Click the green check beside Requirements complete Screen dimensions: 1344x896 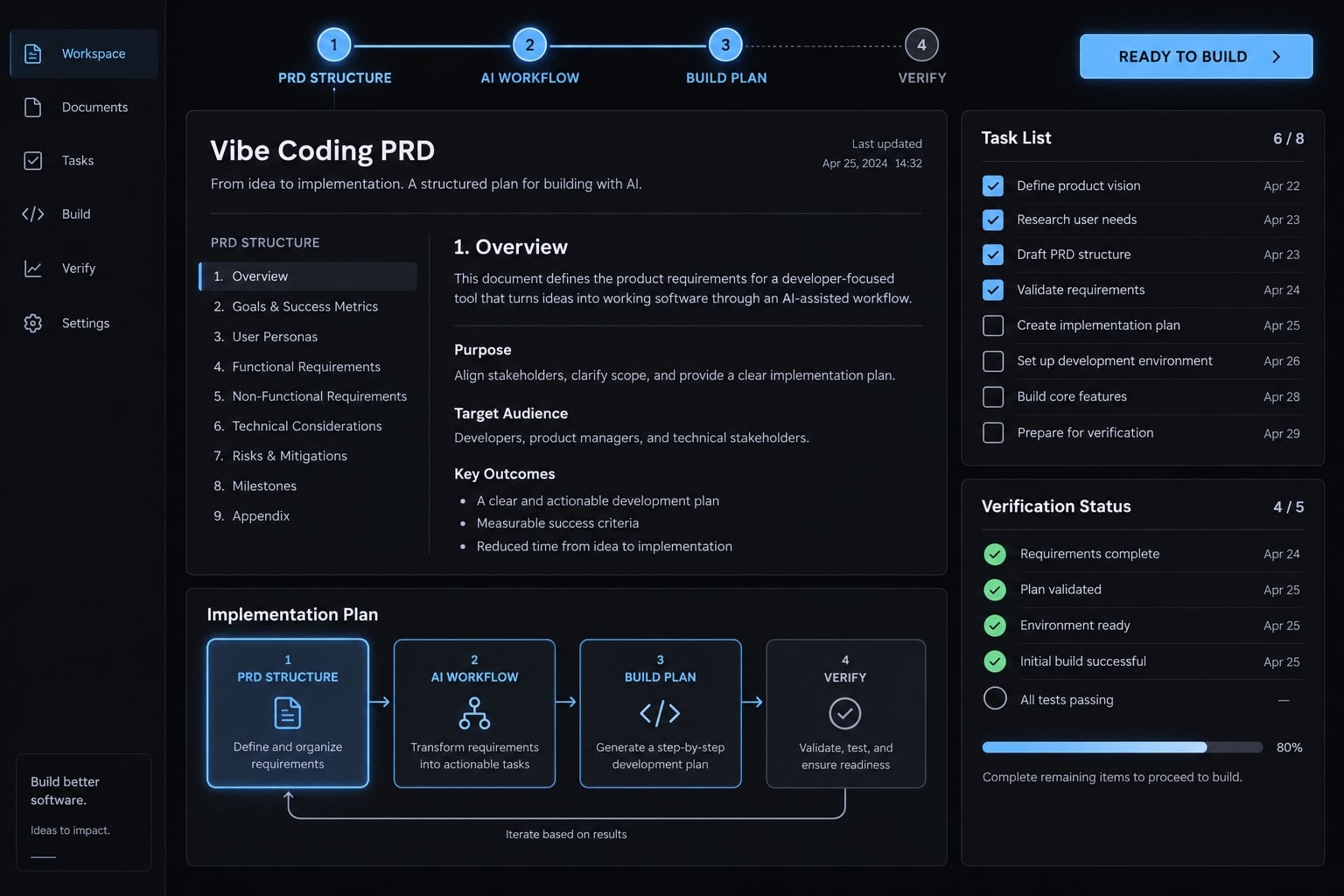(995, 554)
